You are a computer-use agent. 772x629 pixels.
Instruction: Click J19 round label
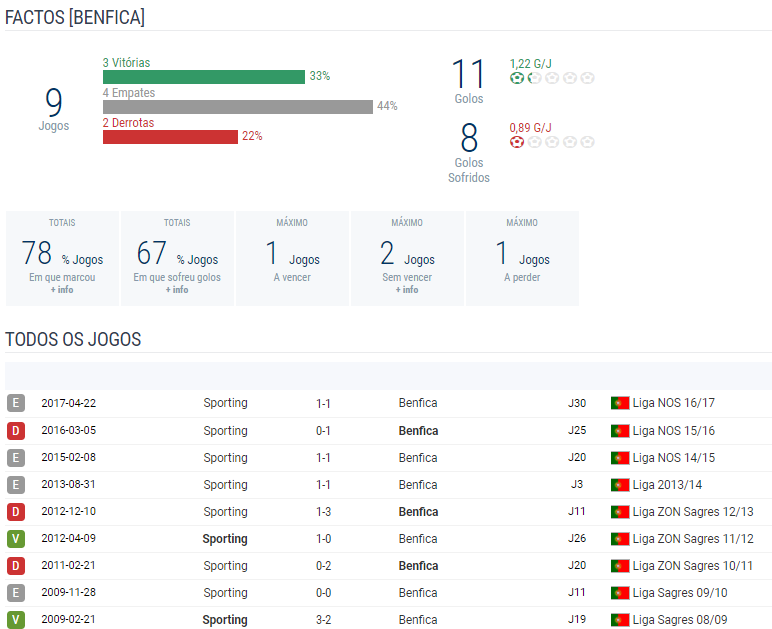(x=577, y=620)
